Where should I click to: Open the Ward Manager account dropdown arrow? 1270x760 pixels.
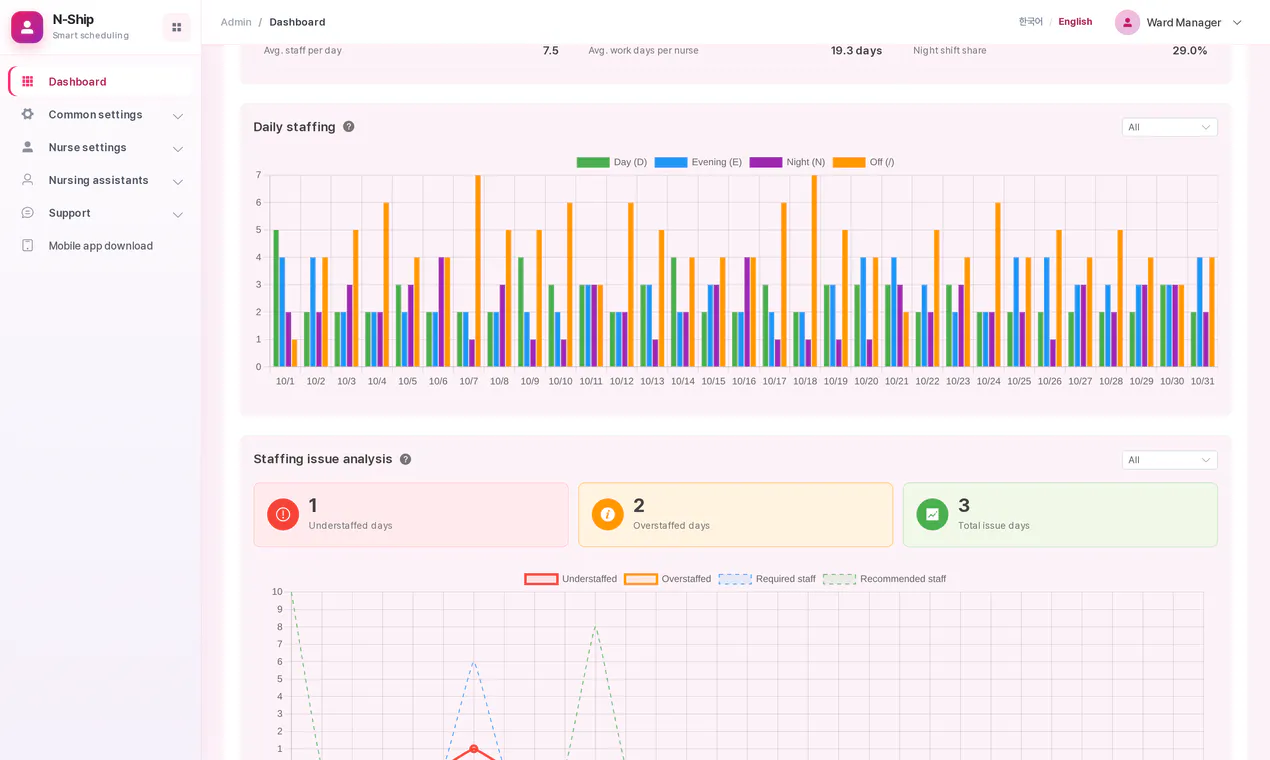[x=1237, y=22]
